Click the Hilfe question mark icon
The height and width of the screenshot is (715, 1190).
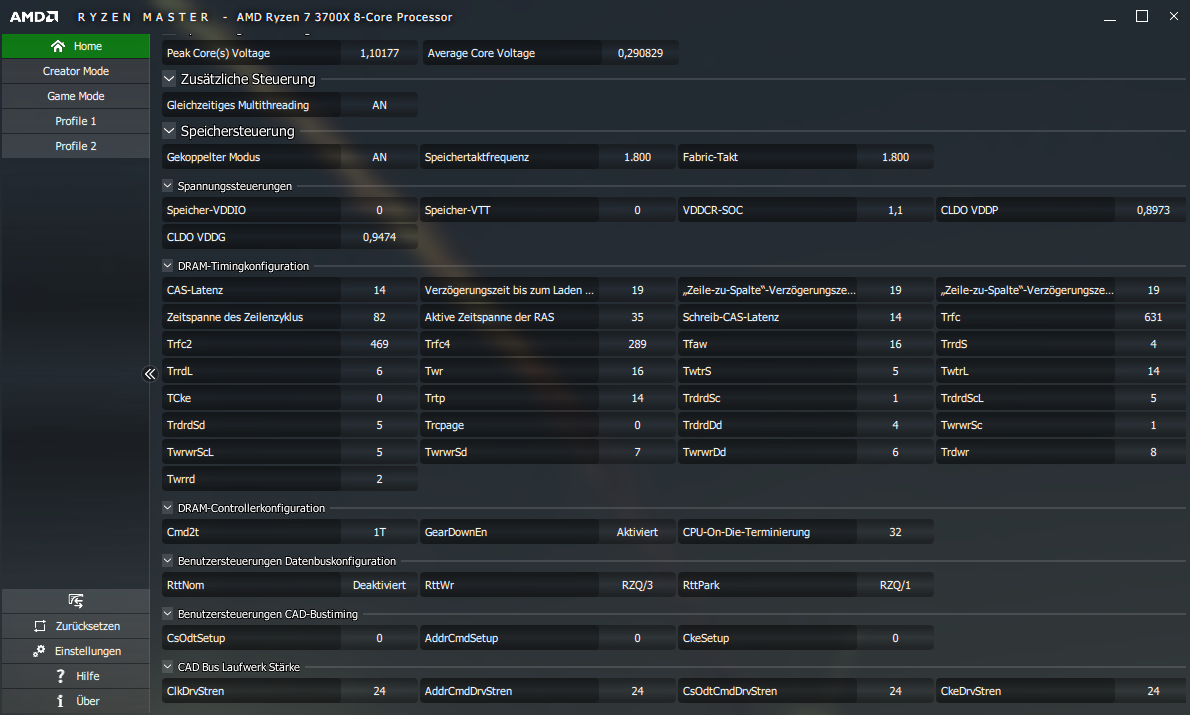coord(61,676)
